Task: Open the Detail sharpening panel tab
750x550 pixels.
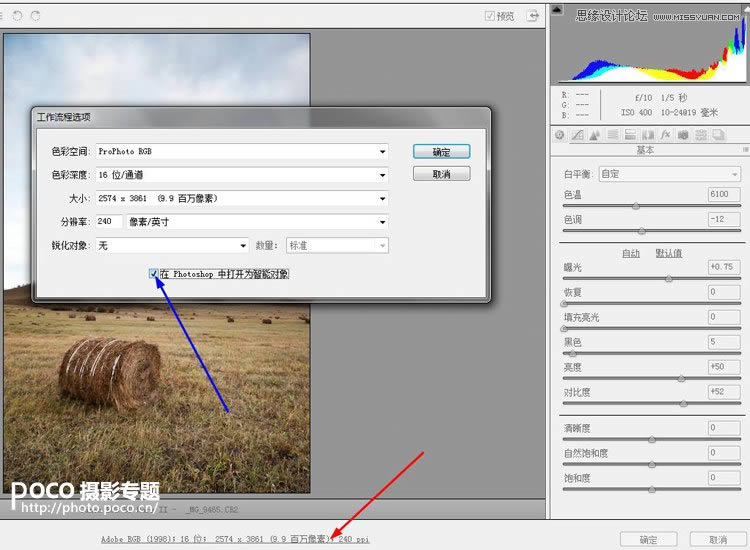Action: coord(594,135)
